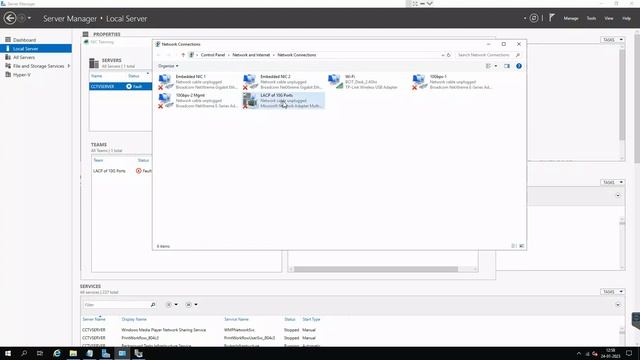The height and width of the screenshot is (360, 640).
Task: Show hidden system tray icons
Action: pyautogui.click(x=579, y=354)
